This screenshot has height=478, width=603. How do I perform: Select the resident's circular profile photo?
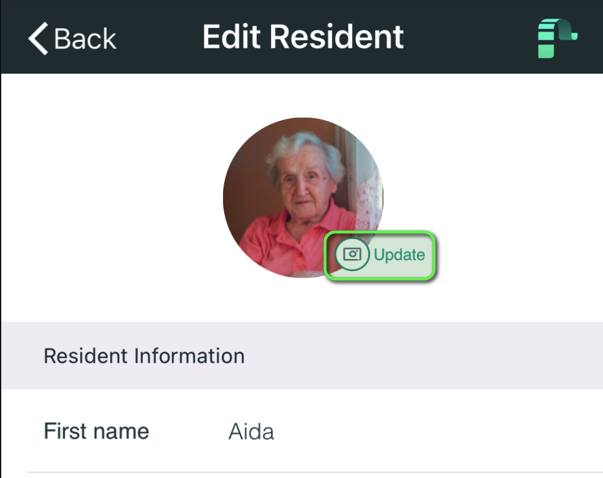(303, 197)
